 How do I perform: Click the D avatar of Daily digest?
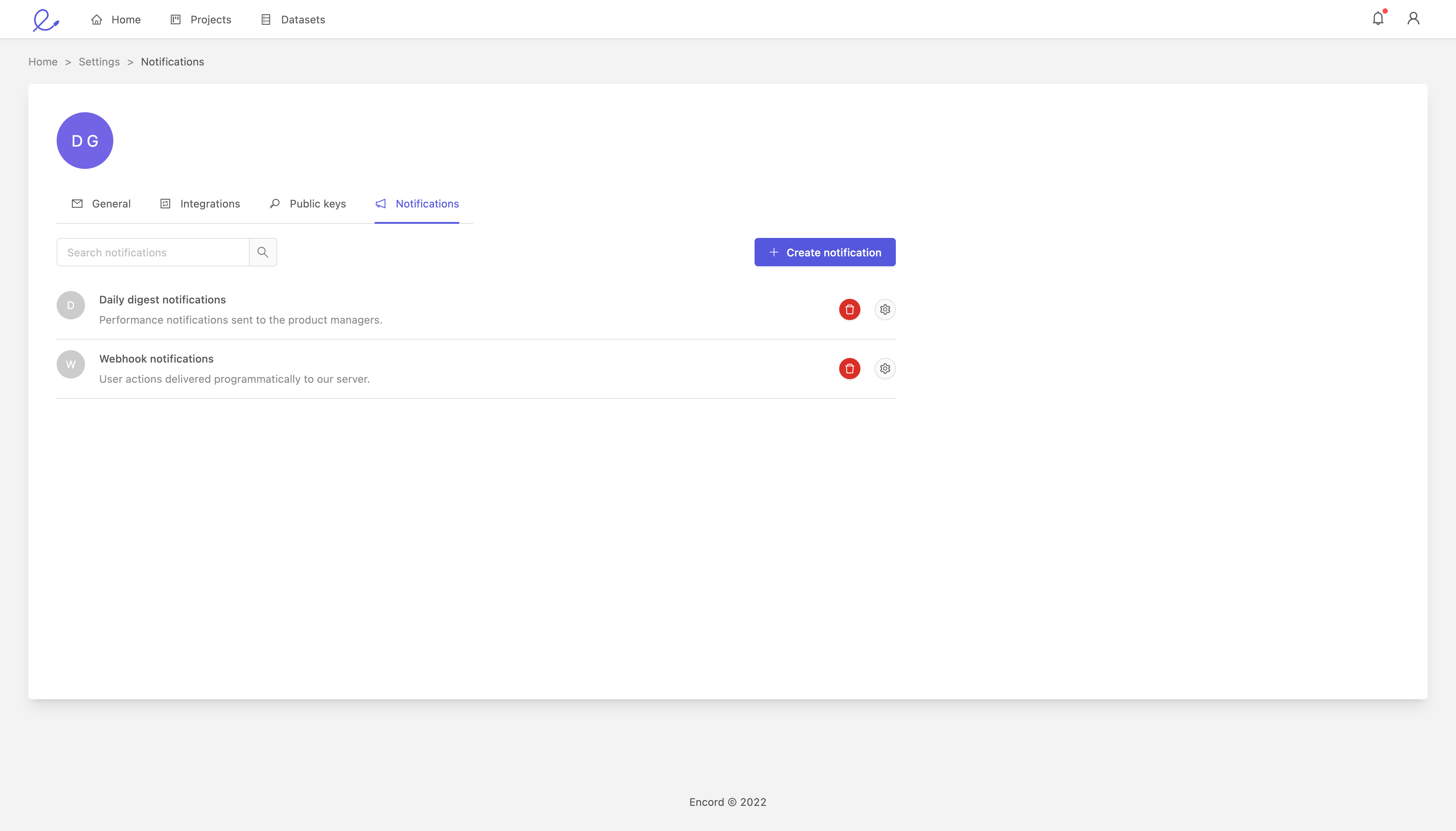point(71,305)
